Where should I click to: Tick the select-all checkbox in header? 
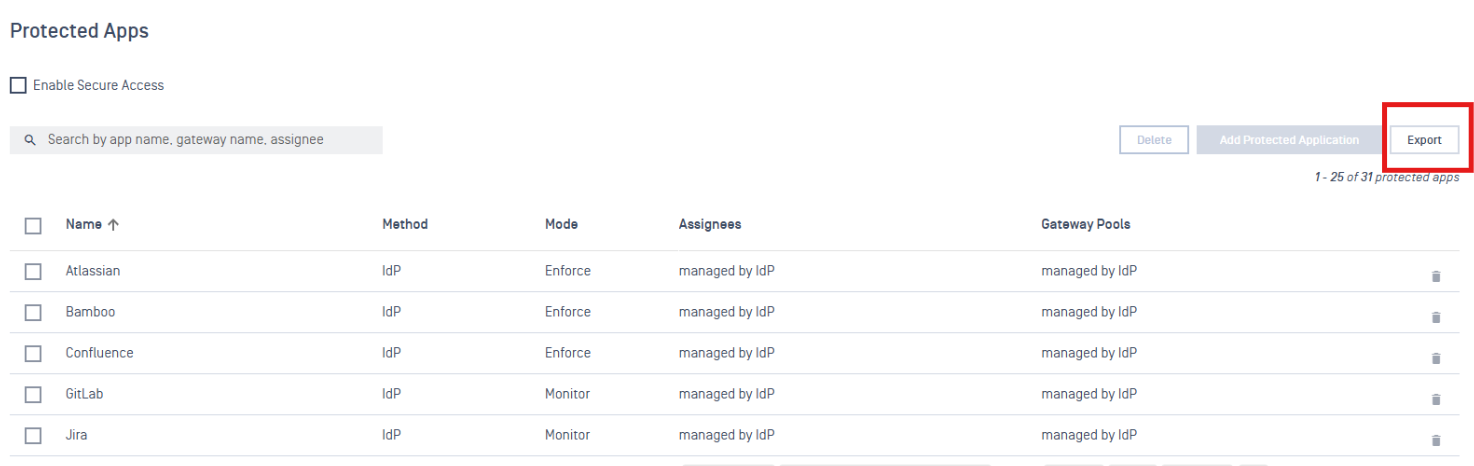click(x=33, y=226)
